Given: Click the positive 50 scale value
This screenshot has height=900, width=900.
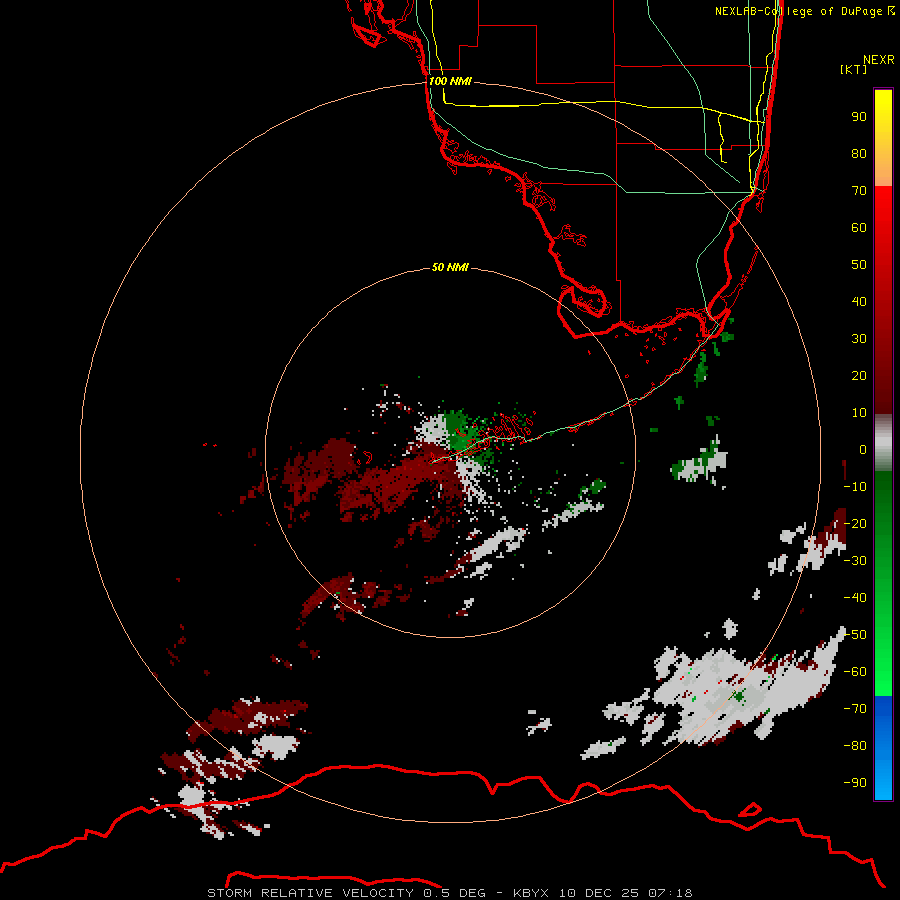Looking at the screenshot, I should [859, 265].
